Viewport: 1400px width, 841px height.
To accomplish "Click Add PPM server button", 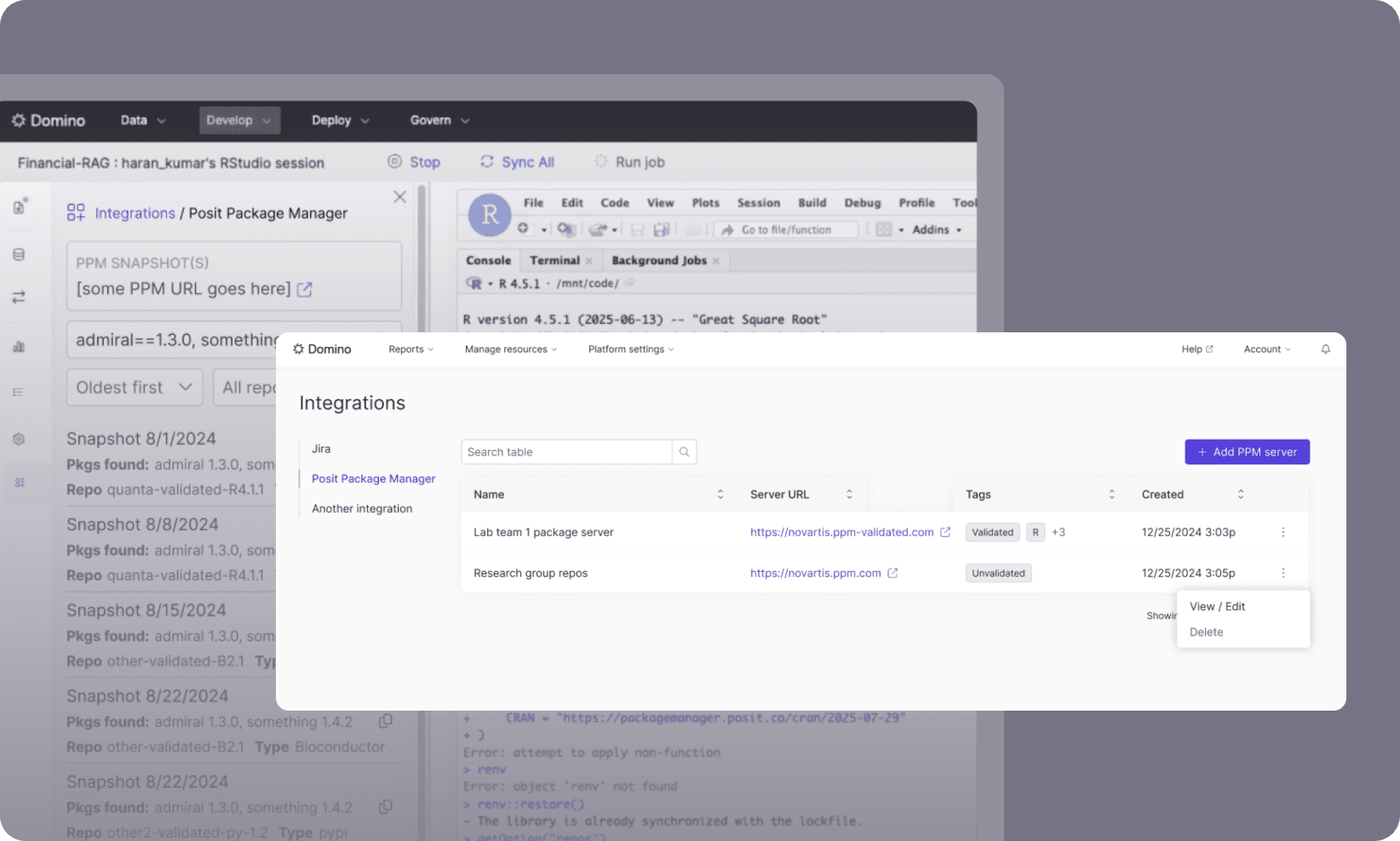I will point(1247,452).
